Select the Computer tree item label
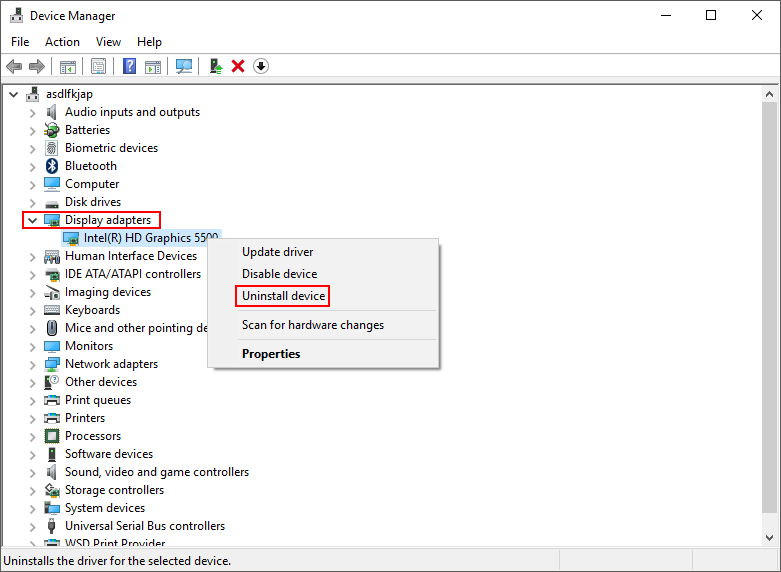 [x=92, y=184]
